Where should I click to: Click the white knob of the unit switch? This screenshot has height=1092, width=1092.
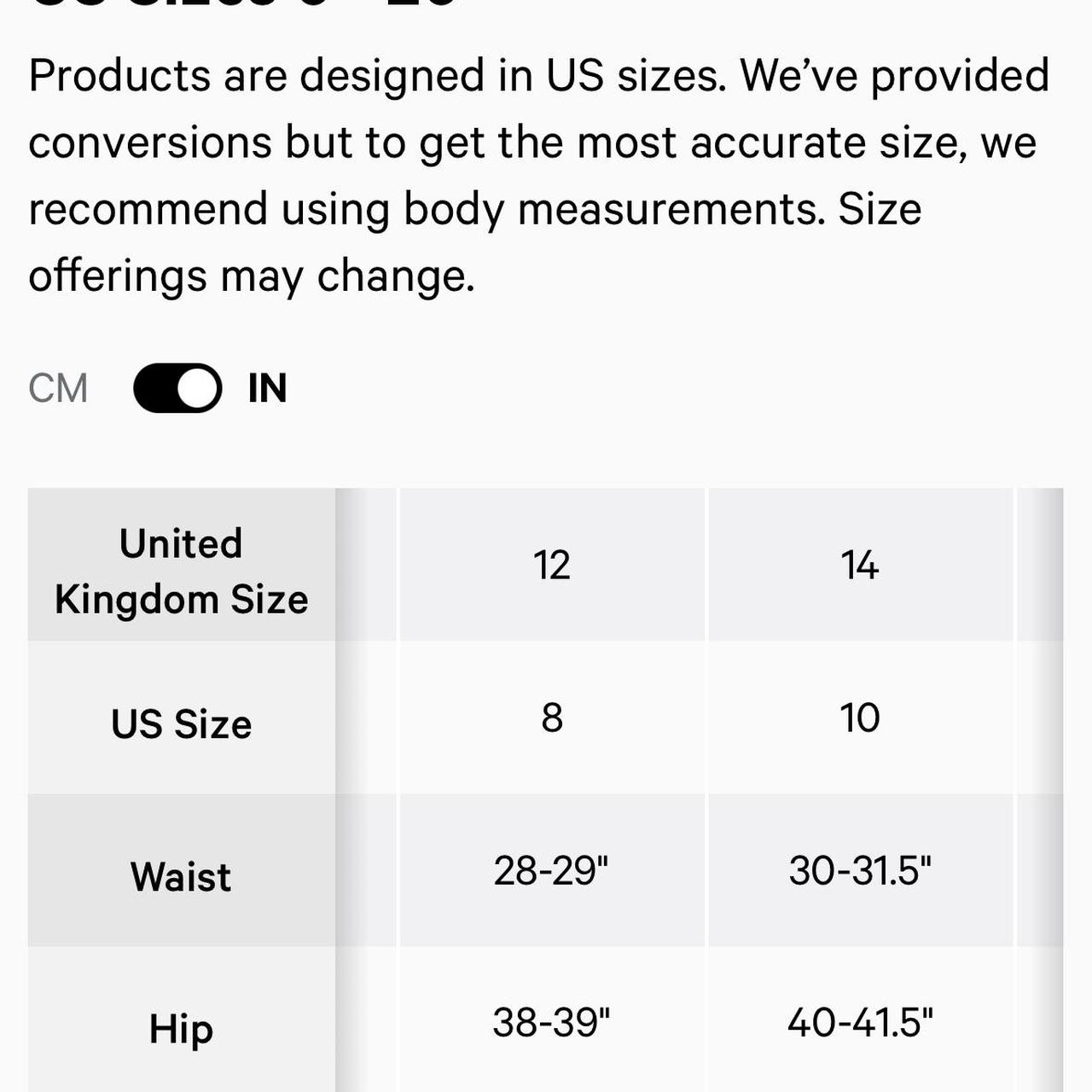198,389
